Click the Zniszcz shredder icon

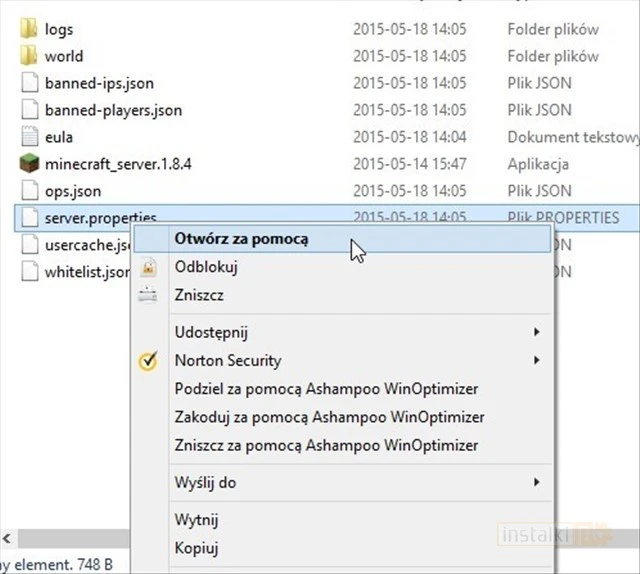(x=148, y=296)
